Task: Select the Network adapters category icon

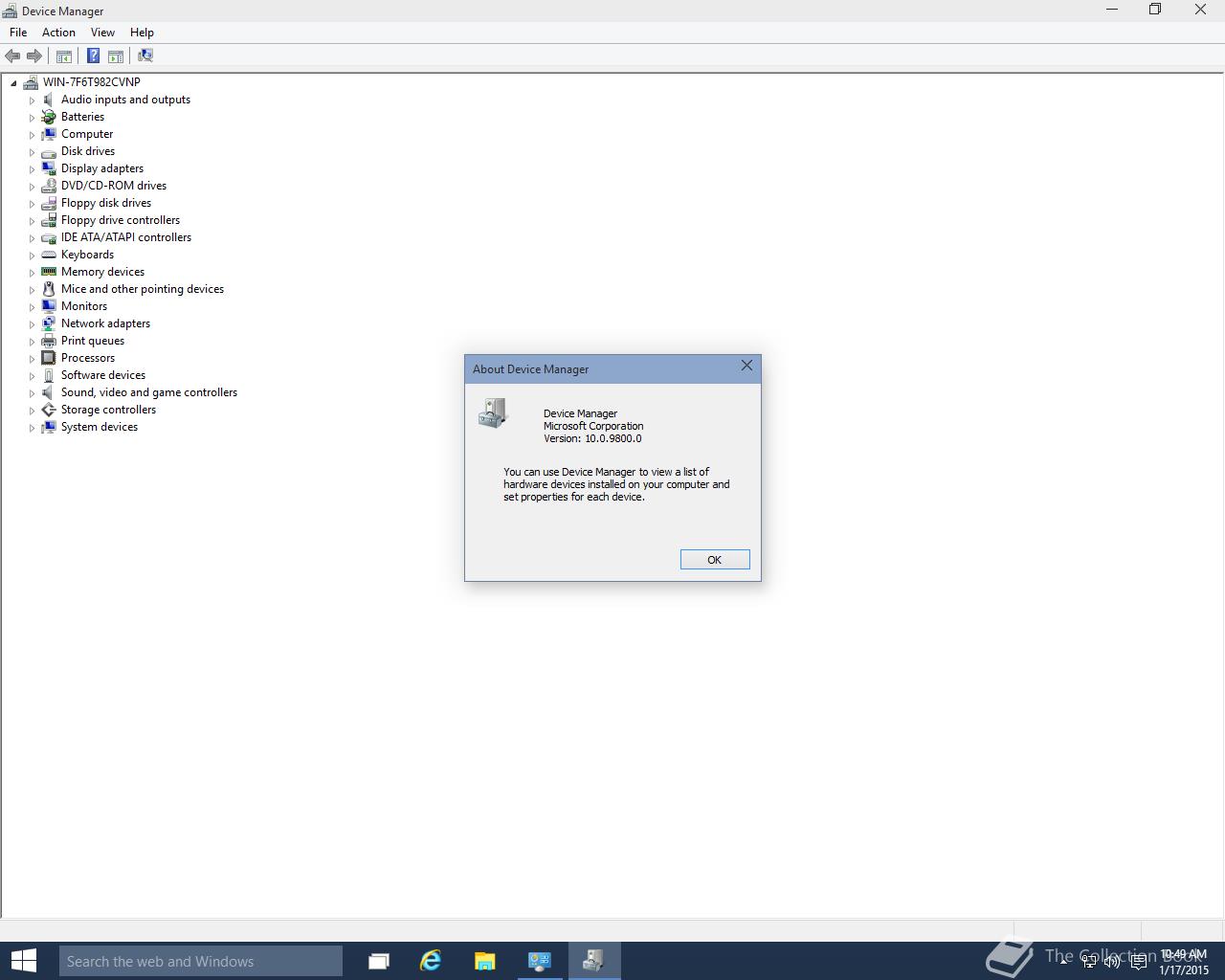Action: point(49,323)
